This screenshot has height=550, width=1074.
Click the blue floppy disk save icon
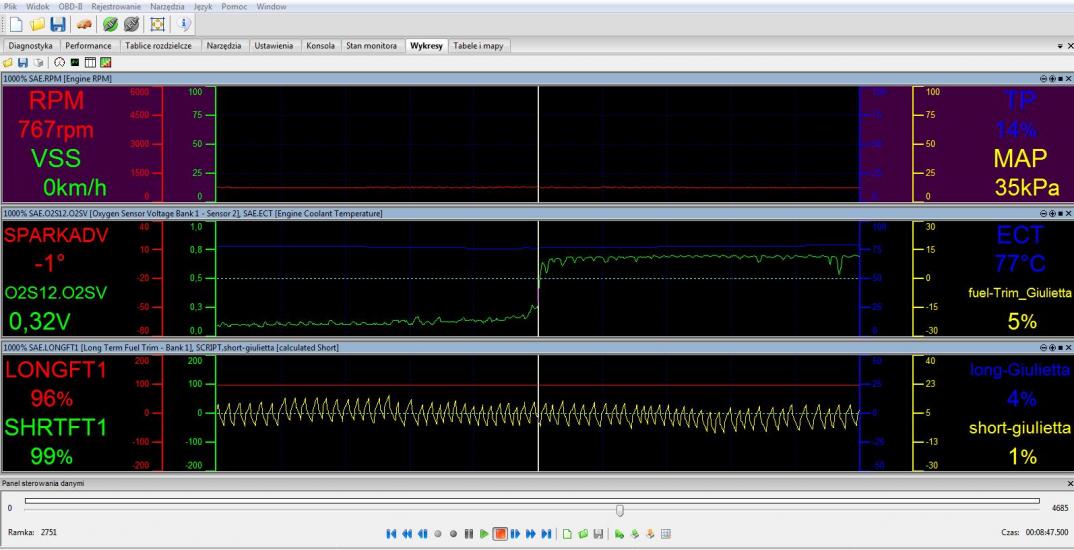(x=58, y=25)
